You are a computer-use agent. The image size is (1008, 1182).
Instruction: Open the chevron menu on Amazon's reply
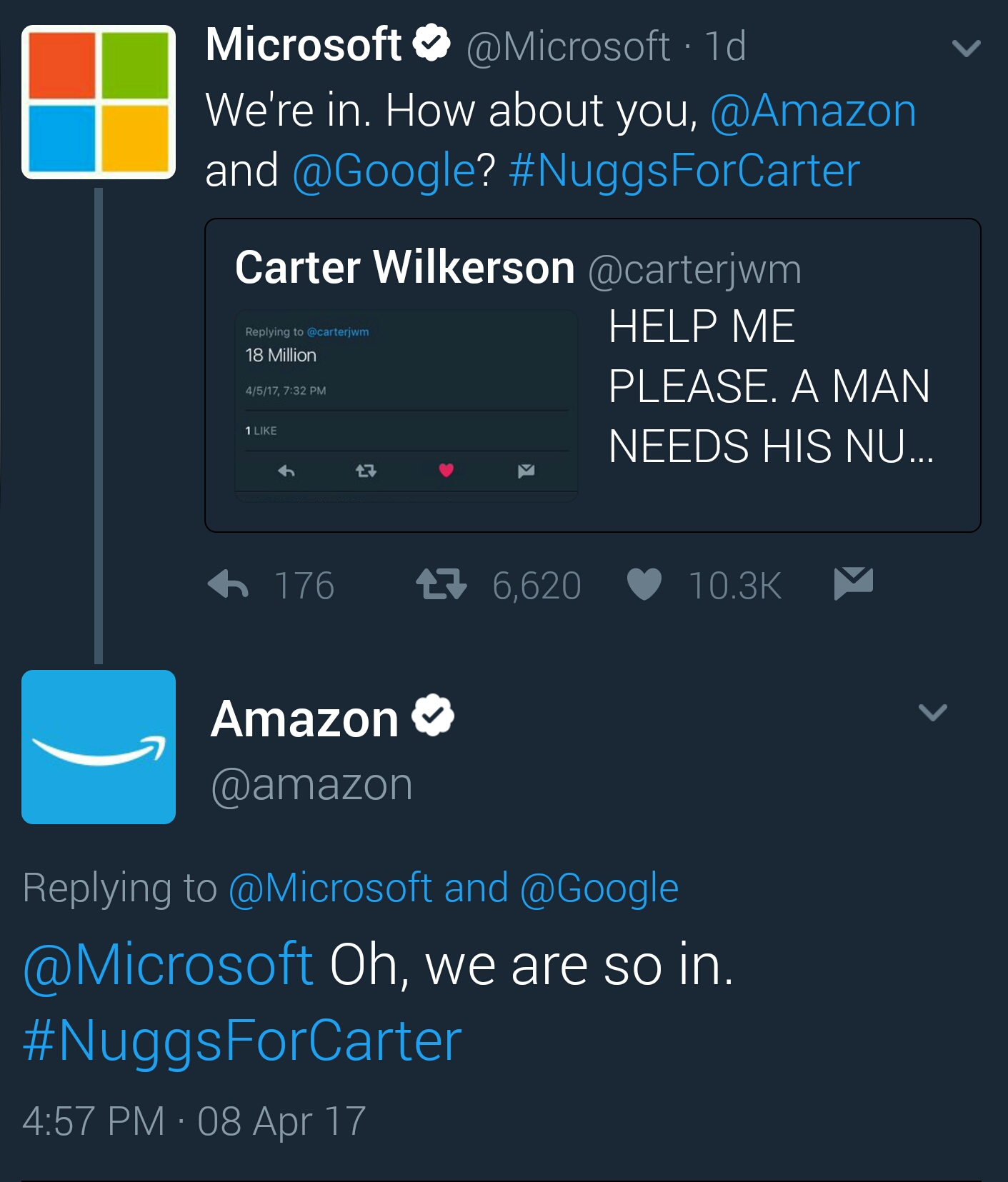click(934, 713)
